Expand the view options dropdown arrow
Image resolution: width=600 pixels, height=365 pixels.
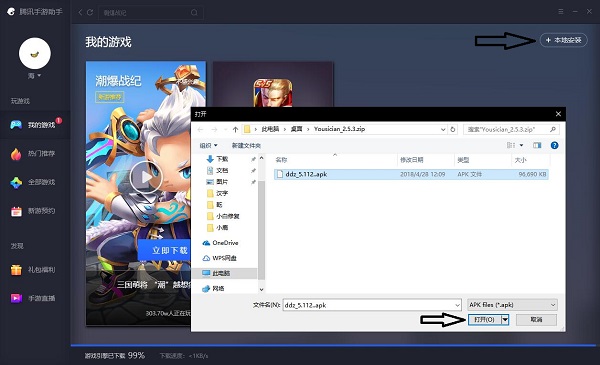(x=521, y=145)
